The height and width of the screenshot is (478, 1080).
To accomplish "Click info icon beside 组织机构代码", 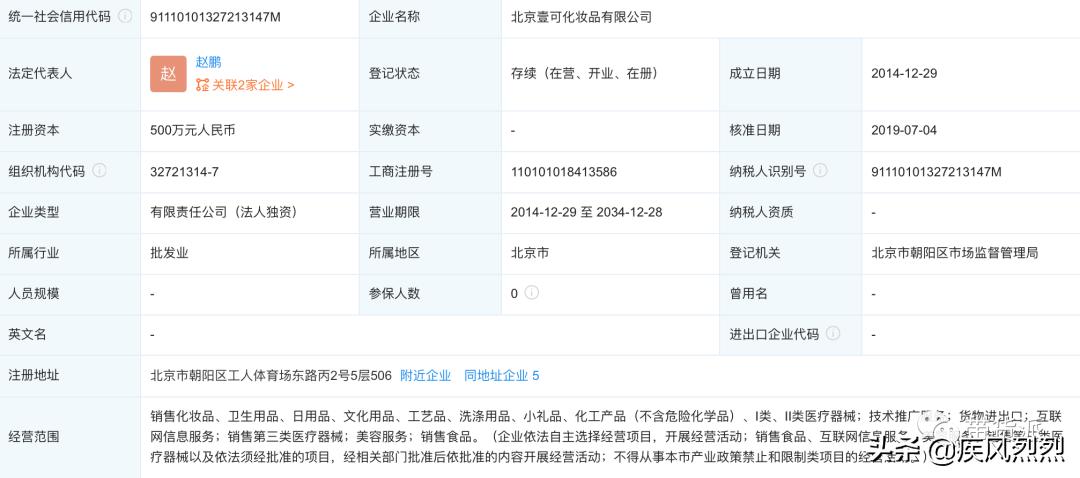I will pos(99,171).
